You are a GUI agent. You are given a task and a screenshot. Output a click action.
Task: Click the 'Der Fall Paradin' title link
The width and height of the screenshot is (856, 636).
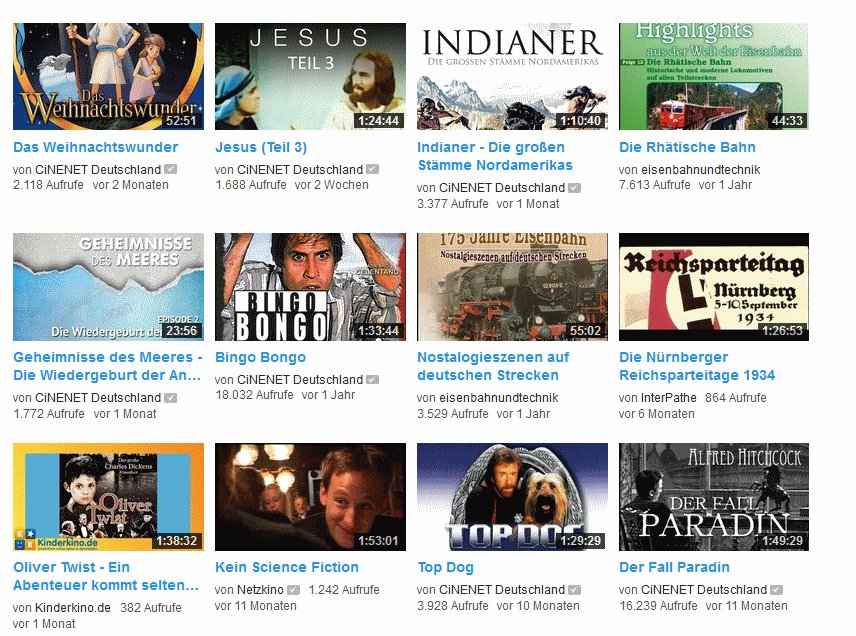tap(674, 567)
